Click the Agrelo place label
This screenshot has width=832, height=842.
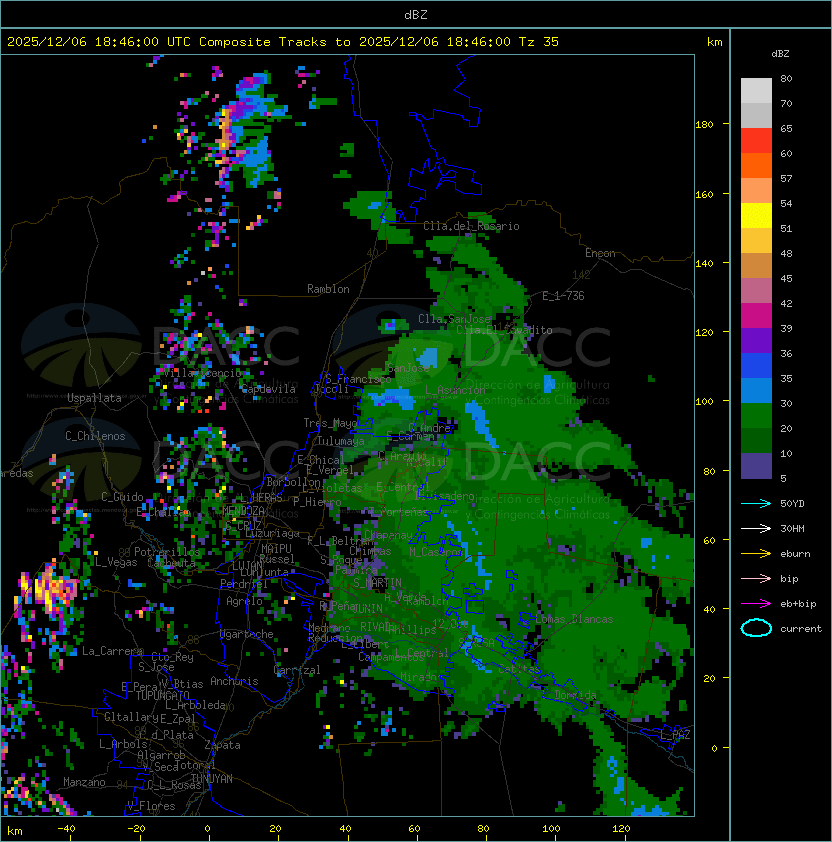click(244, 601)
